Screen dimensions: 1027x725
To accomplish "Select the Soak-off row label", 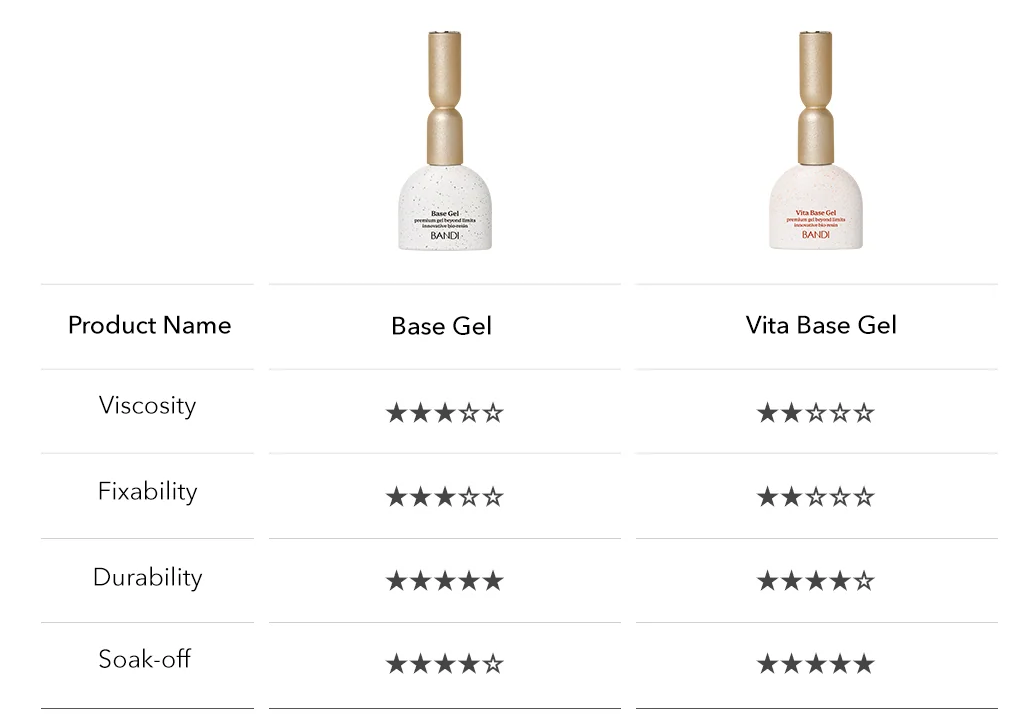I will [144, 659].
